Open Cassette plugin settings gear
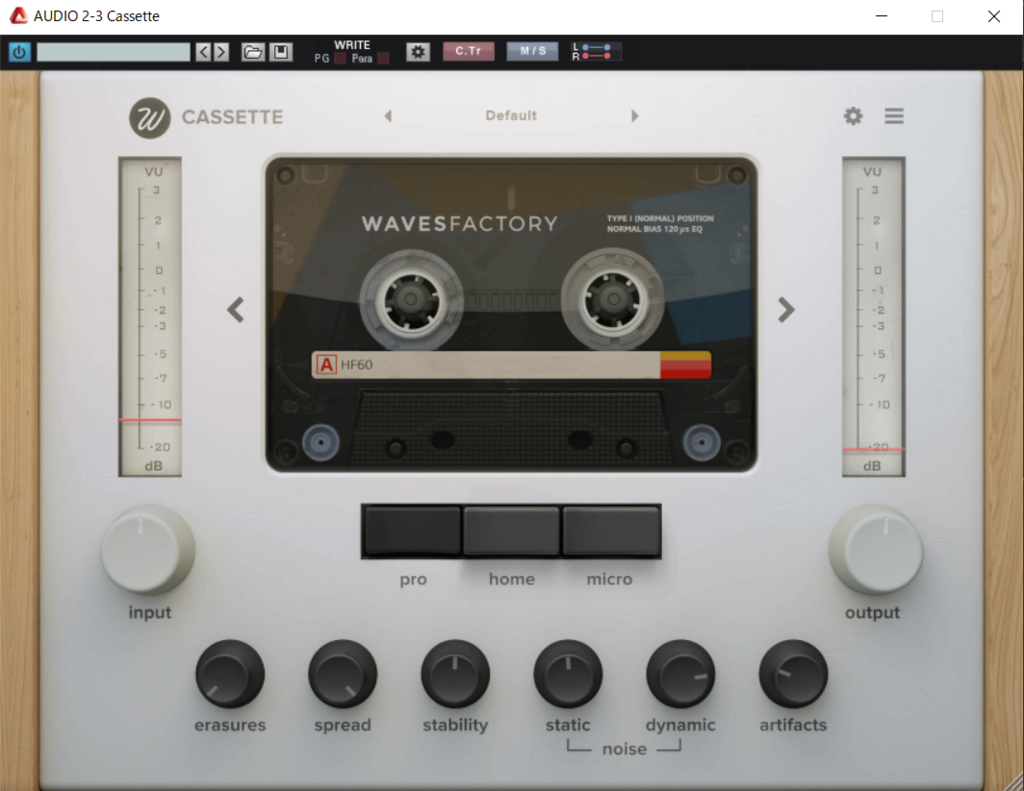1024x791 pixels. click(853, 116)
